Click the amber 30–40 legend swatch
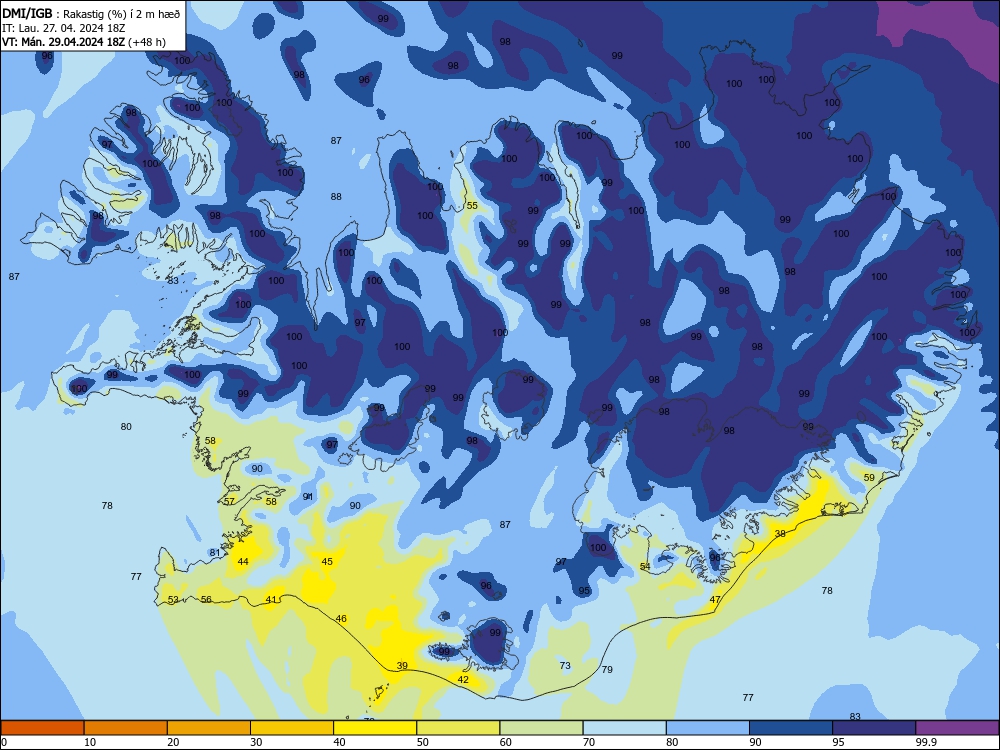The height and width of the screenshot is (750, 1000). (292, 728)
